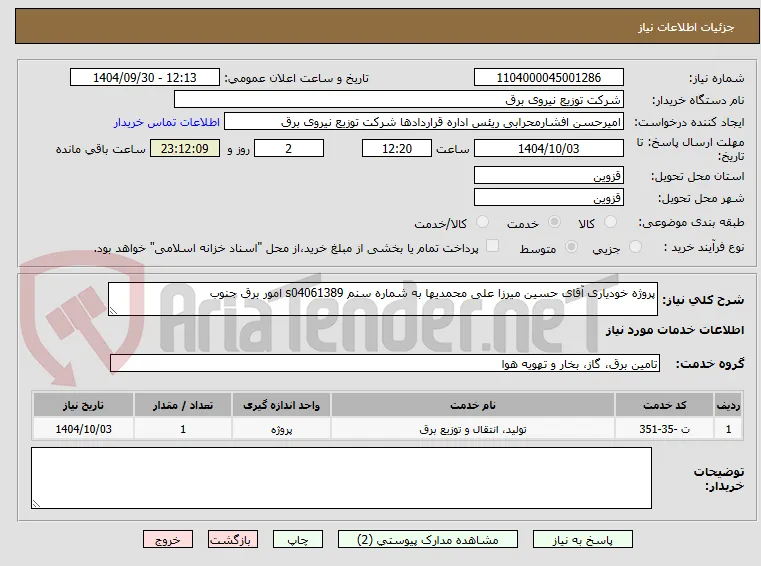Click unit cell پروژه
761x566 pixels.
[281, 430]
